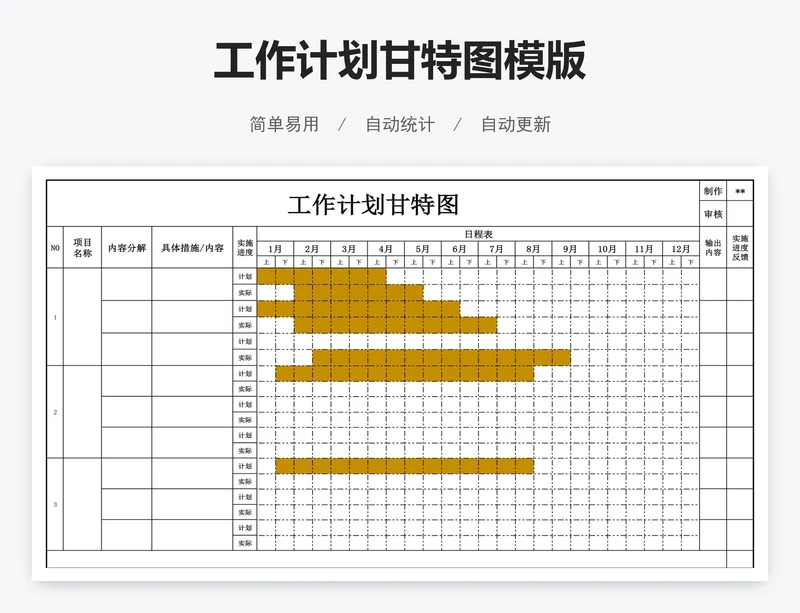Image resolution: width=800 pixels, height=613 pixels.
Task: Select the 制作 label cell
Action: tap(712, 191)
